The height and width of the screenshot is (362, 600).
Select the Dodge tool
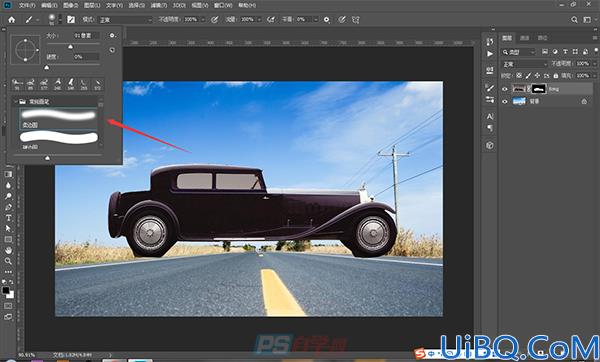point(8,196)
